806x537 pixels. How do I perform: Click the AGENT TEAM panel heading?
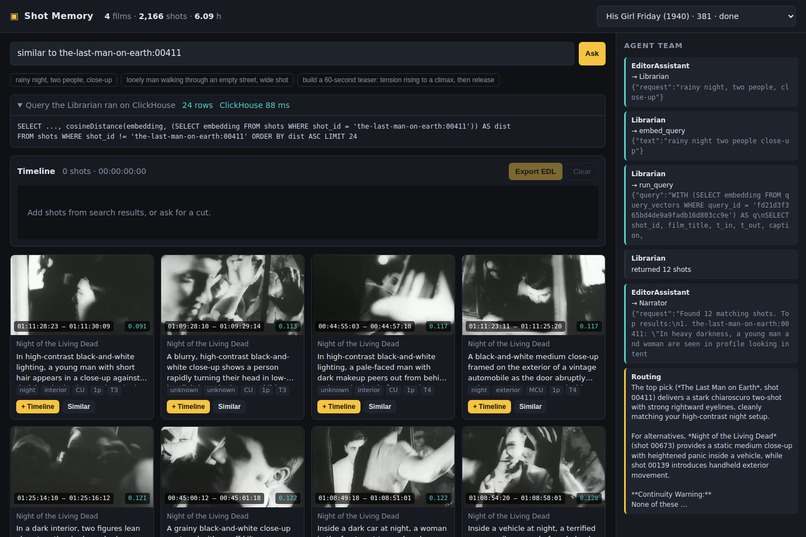653,46
